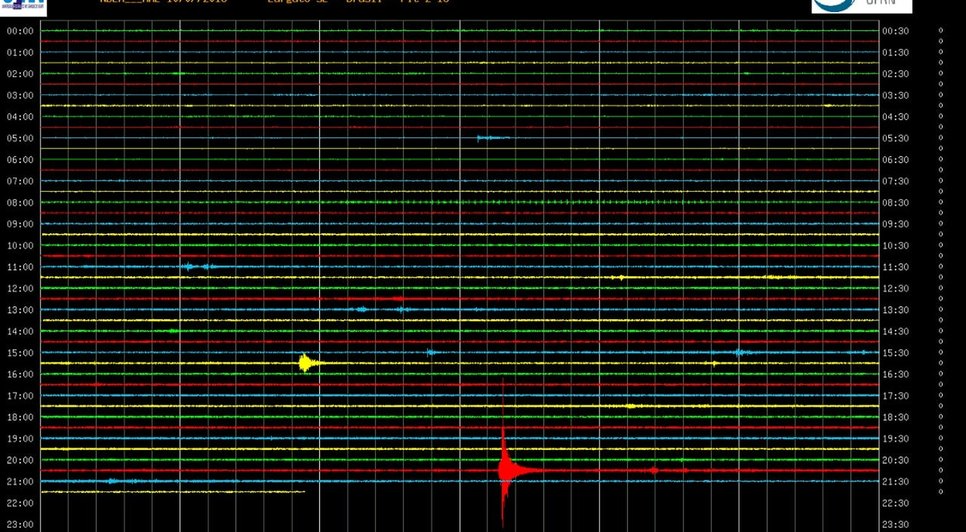966x532 pixels.
Task: Click the 06:00 time label
Action: (x=20, y=160)
